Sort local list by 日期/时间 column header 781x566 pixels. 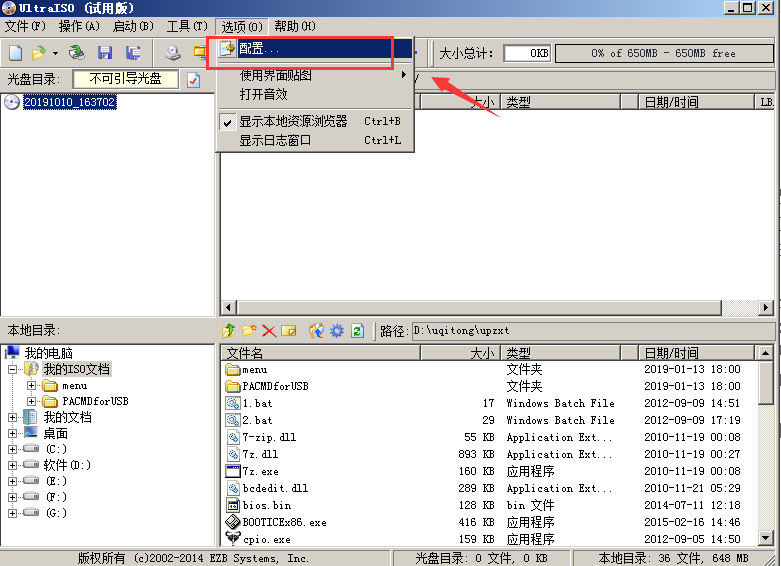click(x=696, y=353)
